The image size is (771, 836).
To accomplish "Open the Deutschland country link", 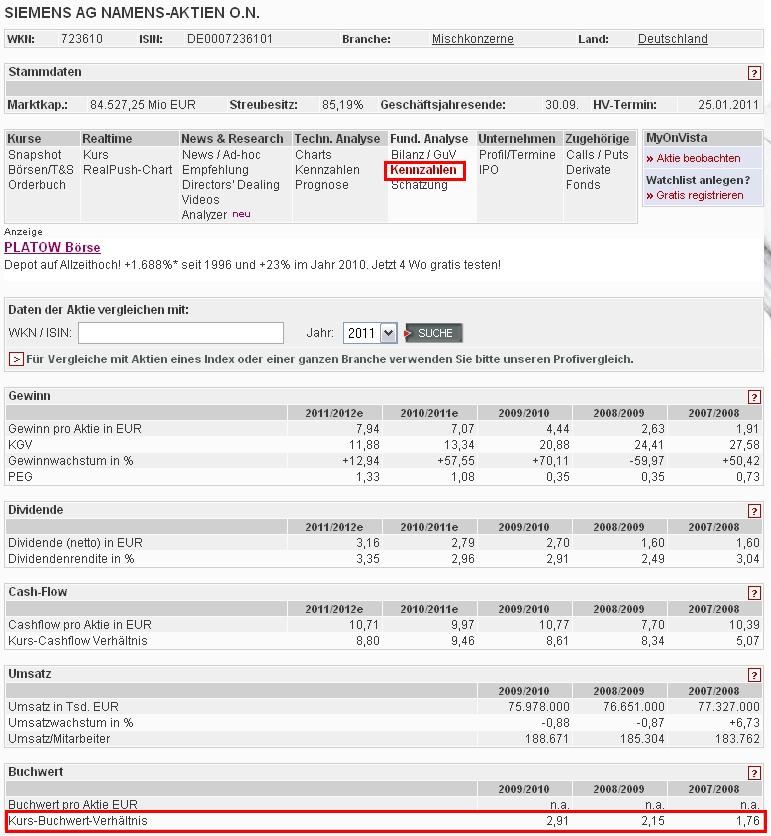I will [x=672, y=39].
